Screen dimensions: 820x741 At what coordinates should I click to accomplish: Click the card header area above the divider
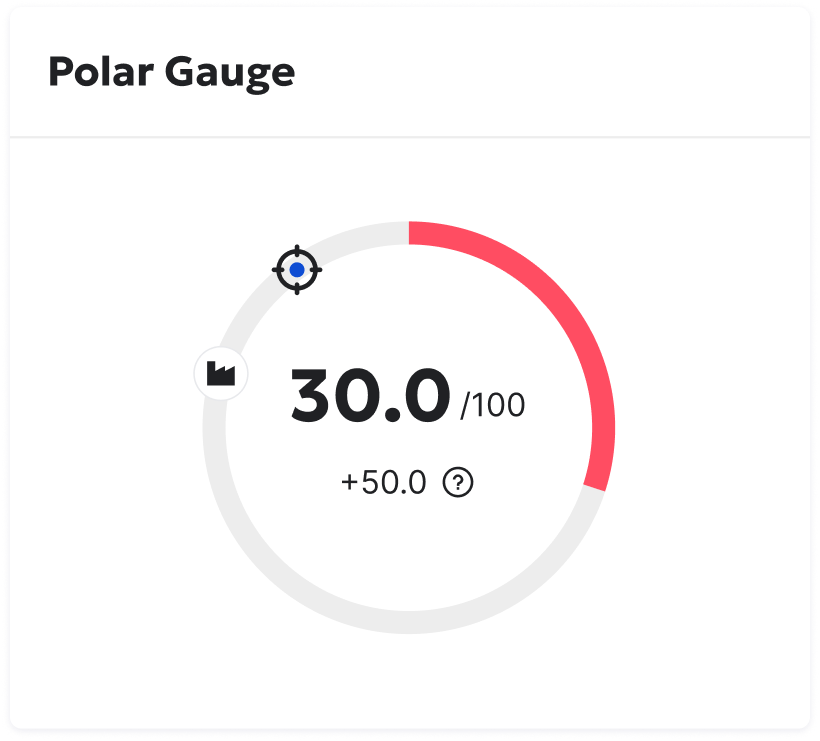pyautogui.click(x=410, y=72)
